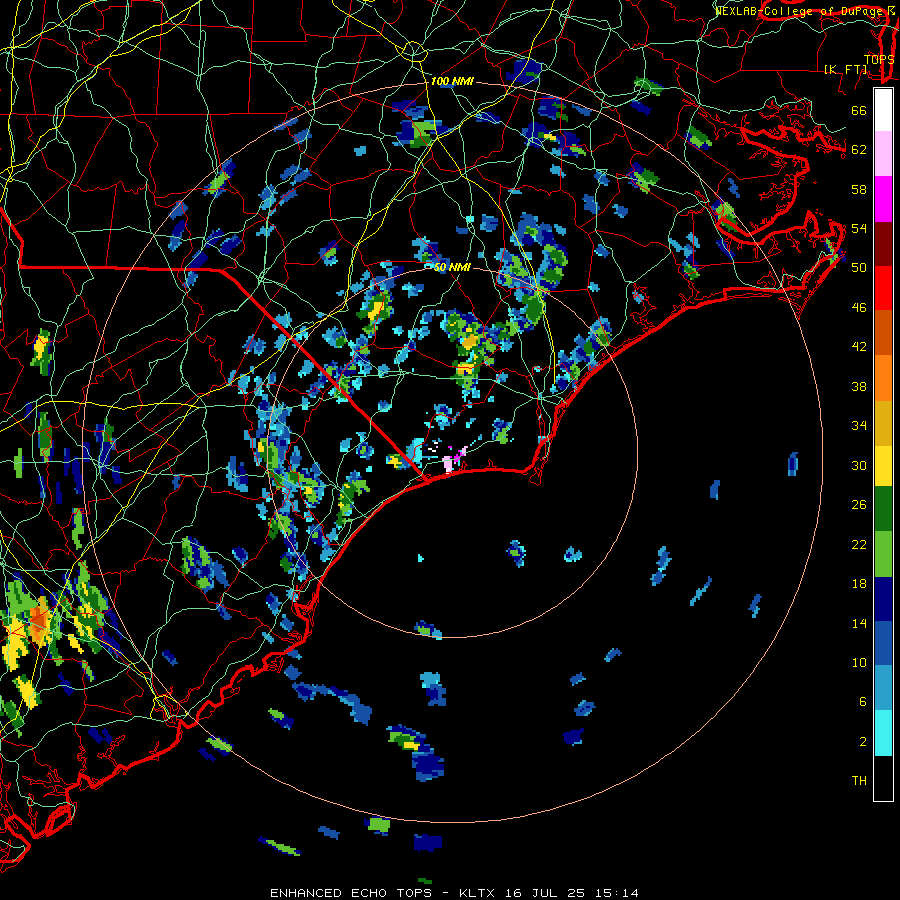This screenshot has height=900, width=900.
Task: Click the '18' scale label
Action: [x=859, y=584]
